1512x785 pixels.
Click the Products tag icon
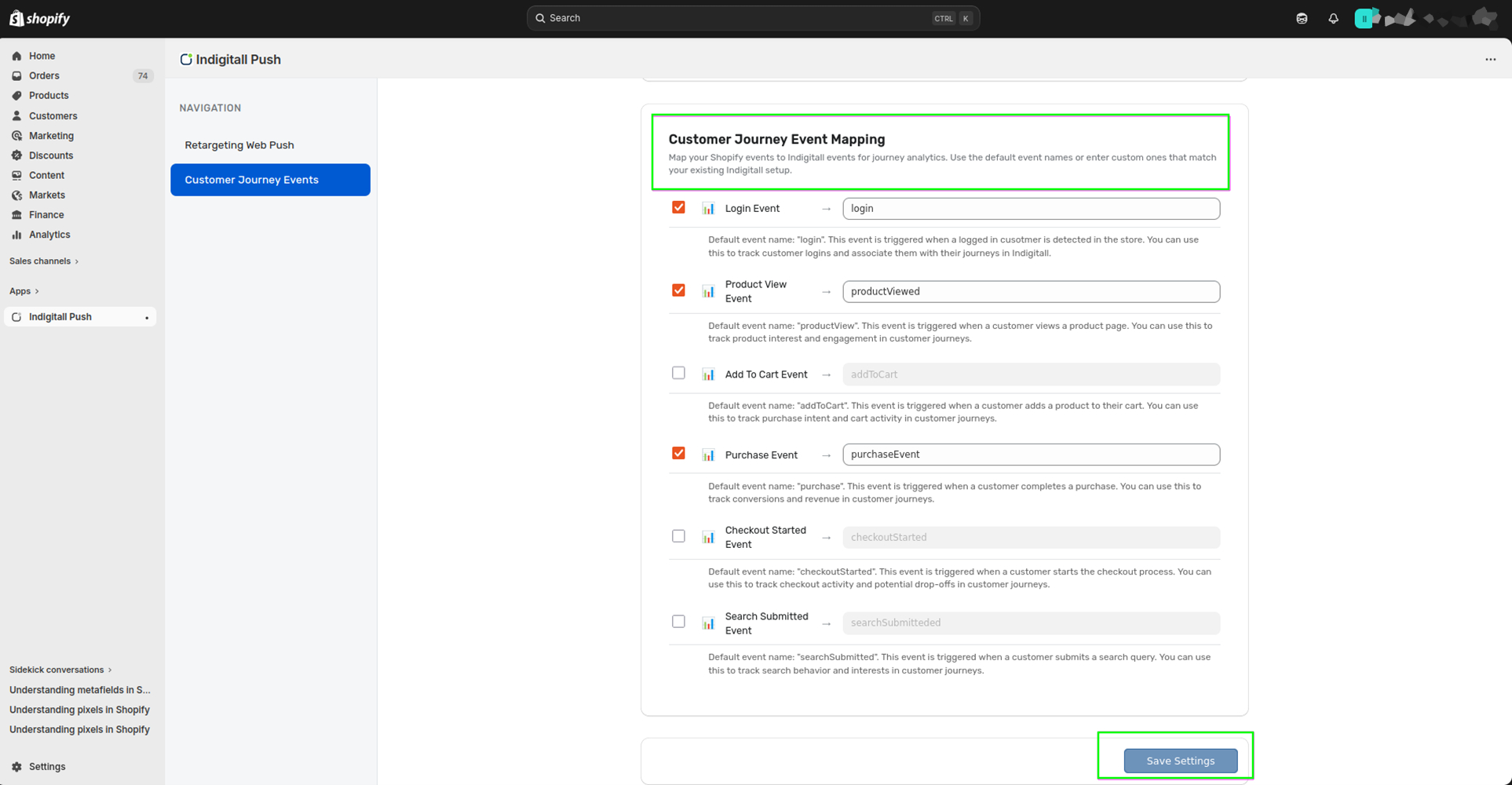pyautogui.click(x=16, y=96)
